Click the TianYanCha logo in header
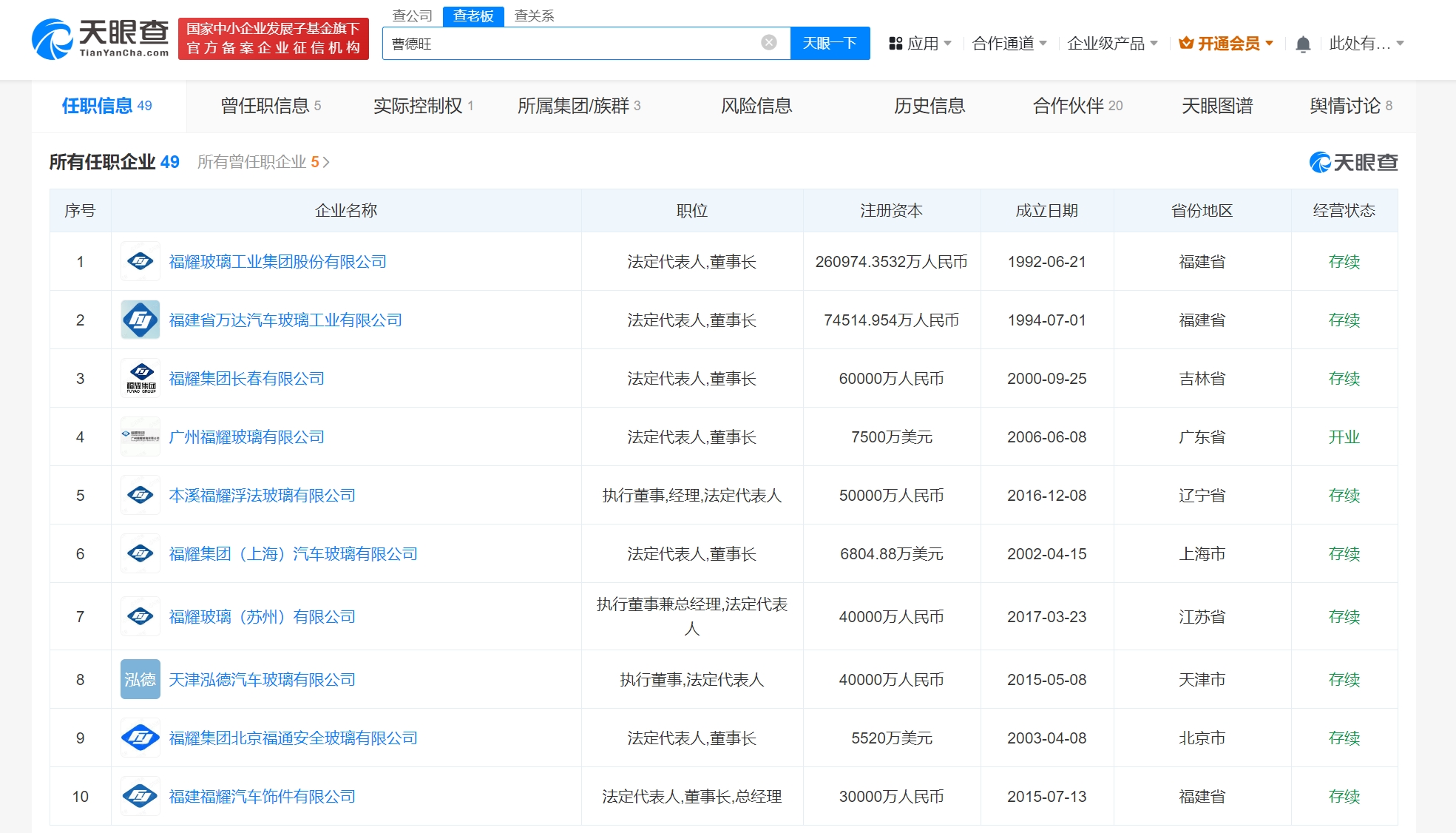The image size is (1456, 833). (101, 39)
